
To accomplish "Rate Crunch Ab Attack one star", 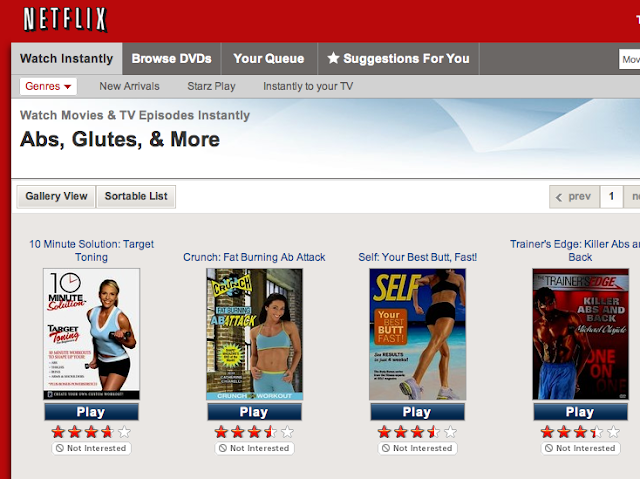I will 221,432.
